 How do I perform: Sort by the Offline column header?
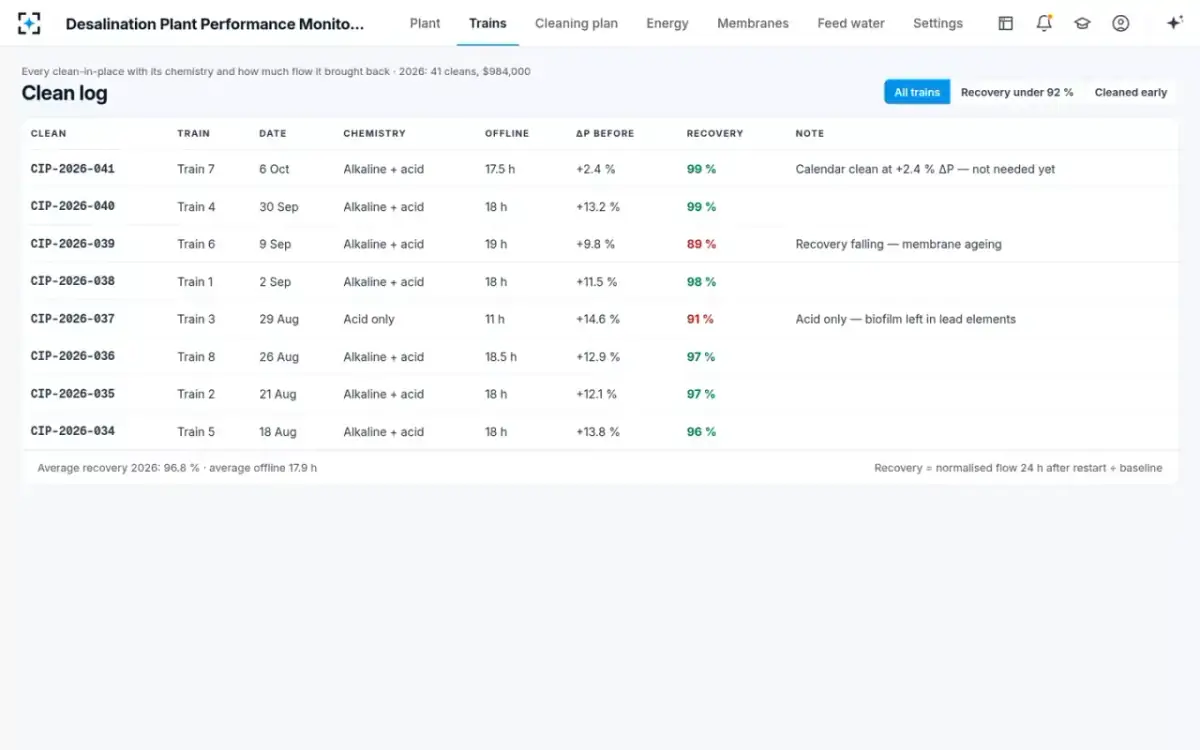tap(507, 133)
